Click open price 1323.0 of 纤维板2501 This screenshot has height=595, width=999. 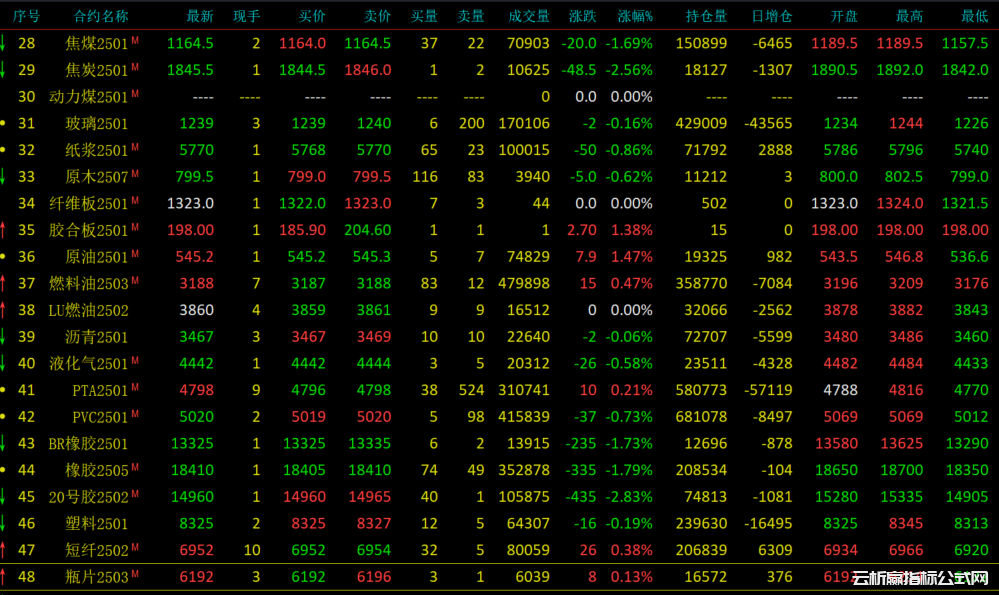(834, 204)
